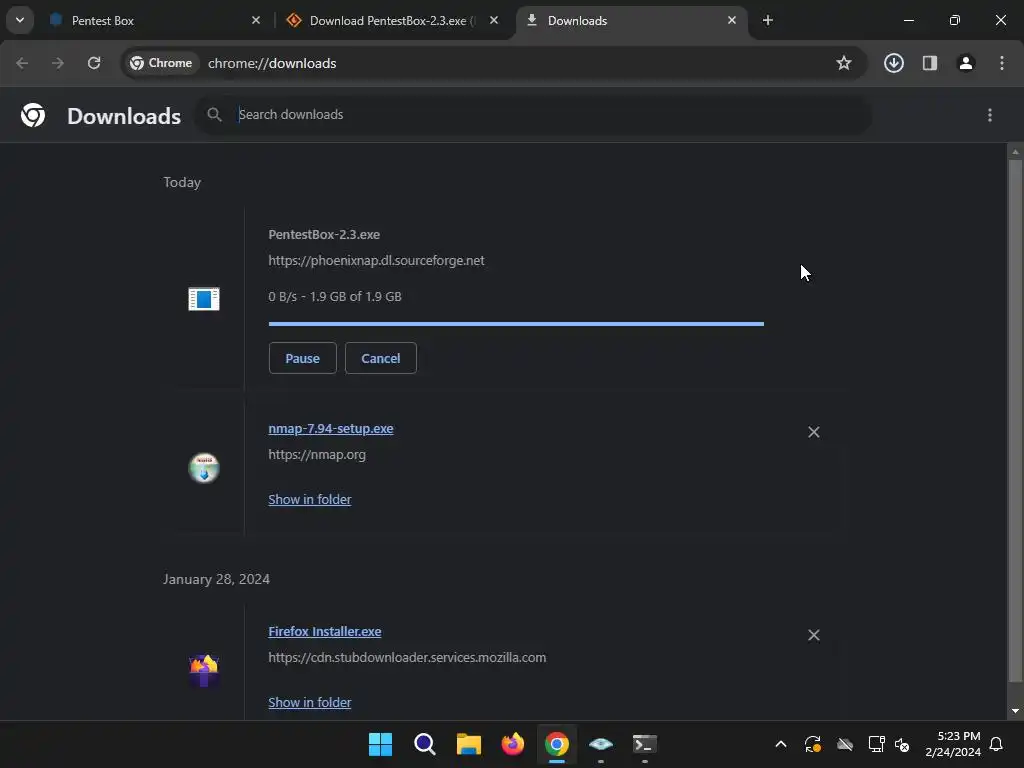
Task: Click the https://nmap.org source URL
Action: (317, 455)
